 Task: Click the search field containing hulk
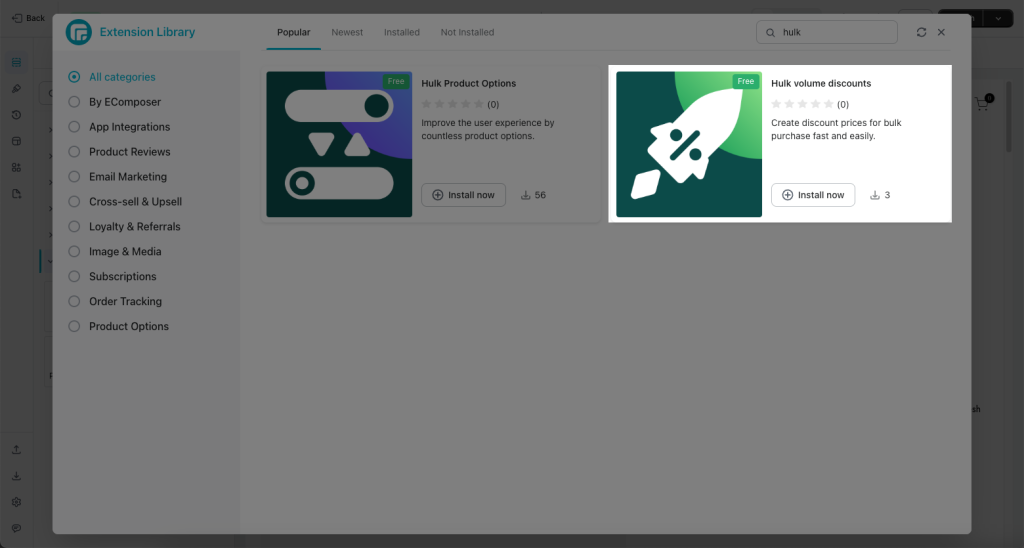827,32
